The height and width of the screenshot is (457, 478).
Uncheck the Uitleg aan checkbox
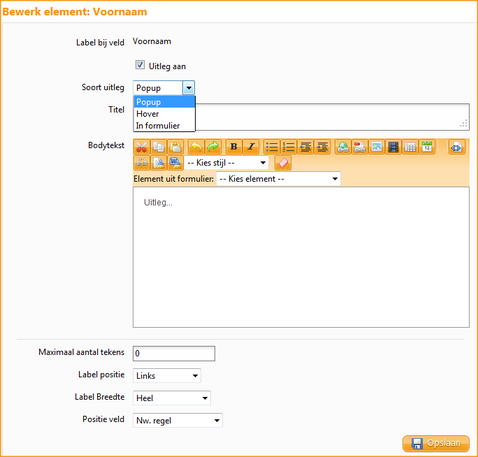click(x=140, y=65)
